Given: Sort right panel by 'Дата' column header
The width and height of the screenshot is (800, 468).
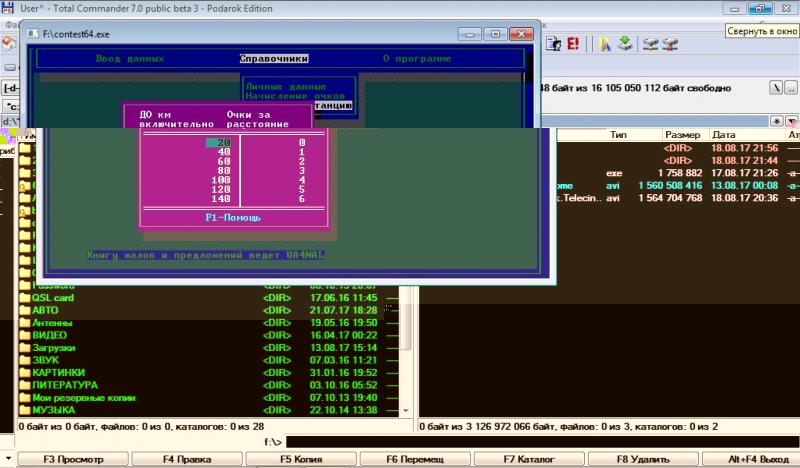Looking at the screenshot, I should click(x=725, y=134).
